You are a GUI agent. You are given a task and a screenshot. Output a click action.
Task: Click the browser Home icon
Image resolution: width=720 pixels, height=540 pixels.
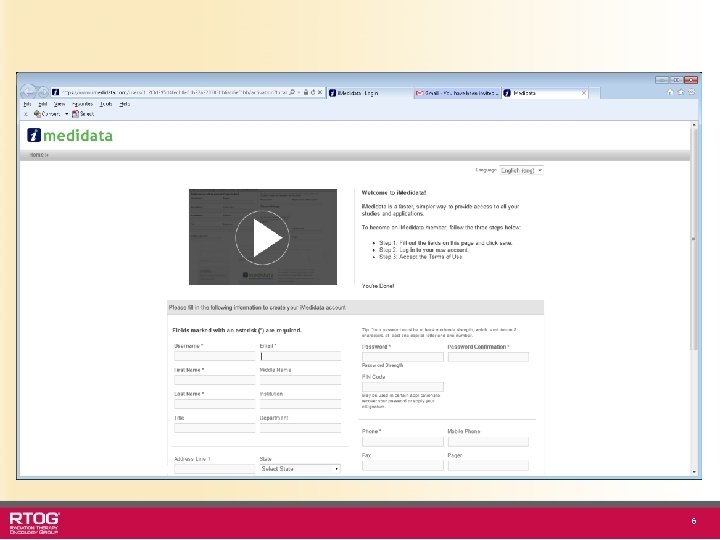click(670, 92)
